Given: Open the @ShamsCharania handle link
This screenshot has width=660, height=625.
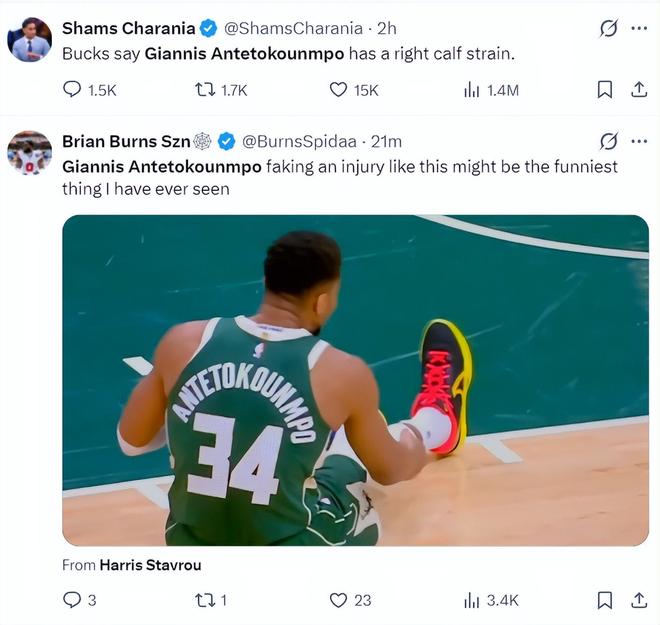Looking at the screenshot, I should pyautogui.click(x=309, y=28).
